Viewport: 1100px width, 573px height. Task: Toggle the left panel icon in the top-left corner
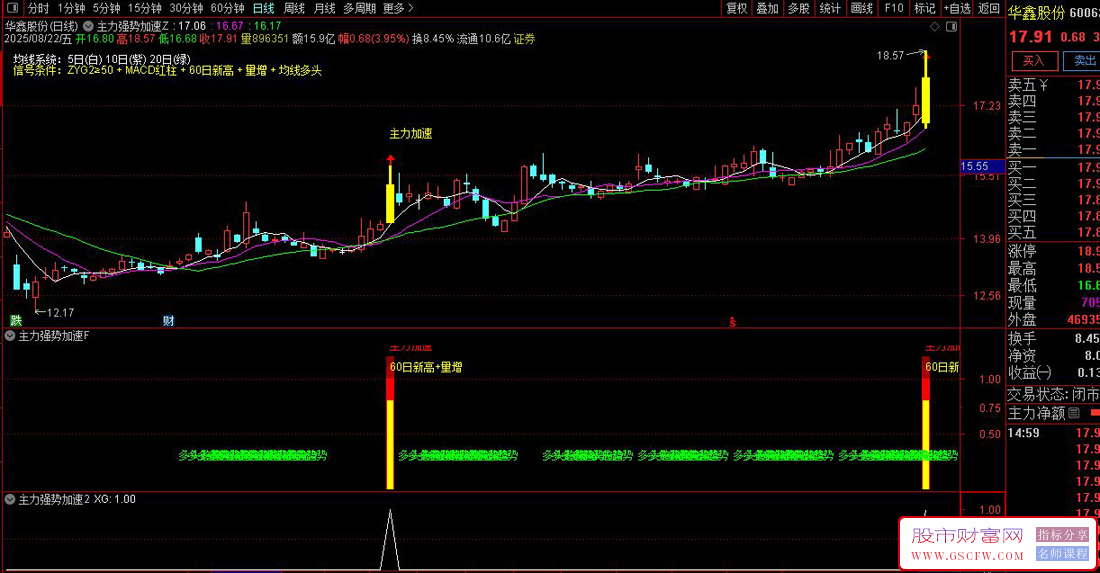pos(11,8)
